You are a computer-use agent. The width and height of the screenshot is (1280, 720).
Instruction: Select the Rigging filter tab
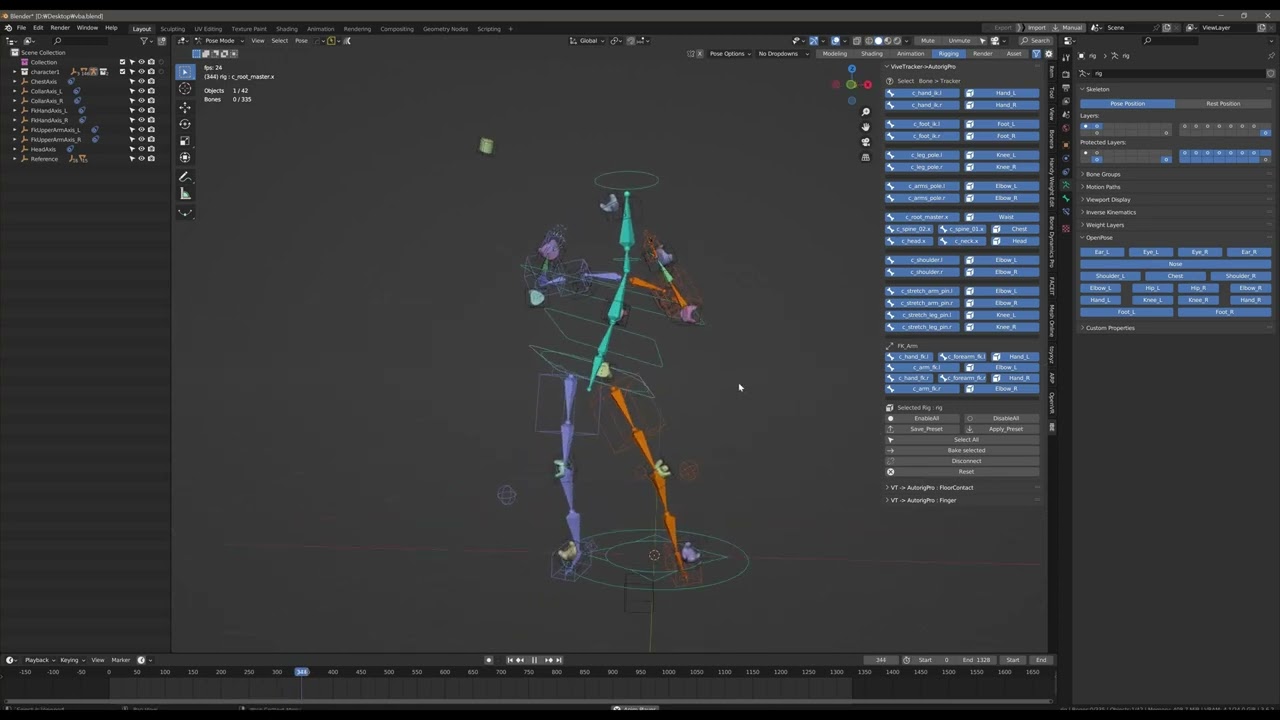(947, 54)
